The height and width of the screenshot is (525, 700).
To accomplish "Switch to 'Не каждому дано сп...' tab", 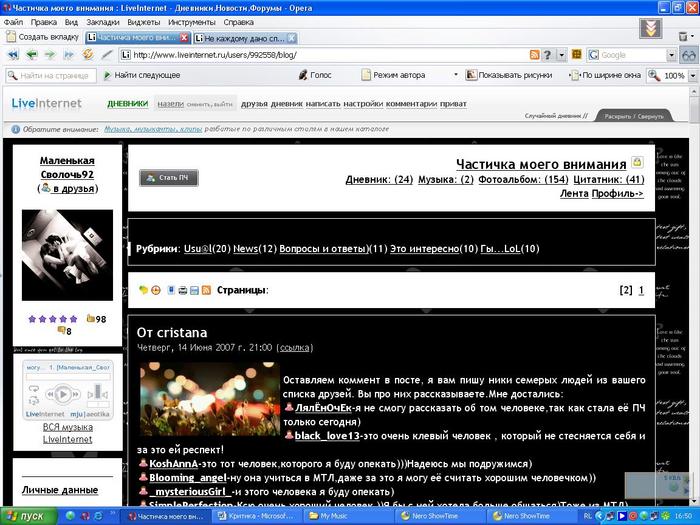I will pyautogui.click(x=245, y=38).
